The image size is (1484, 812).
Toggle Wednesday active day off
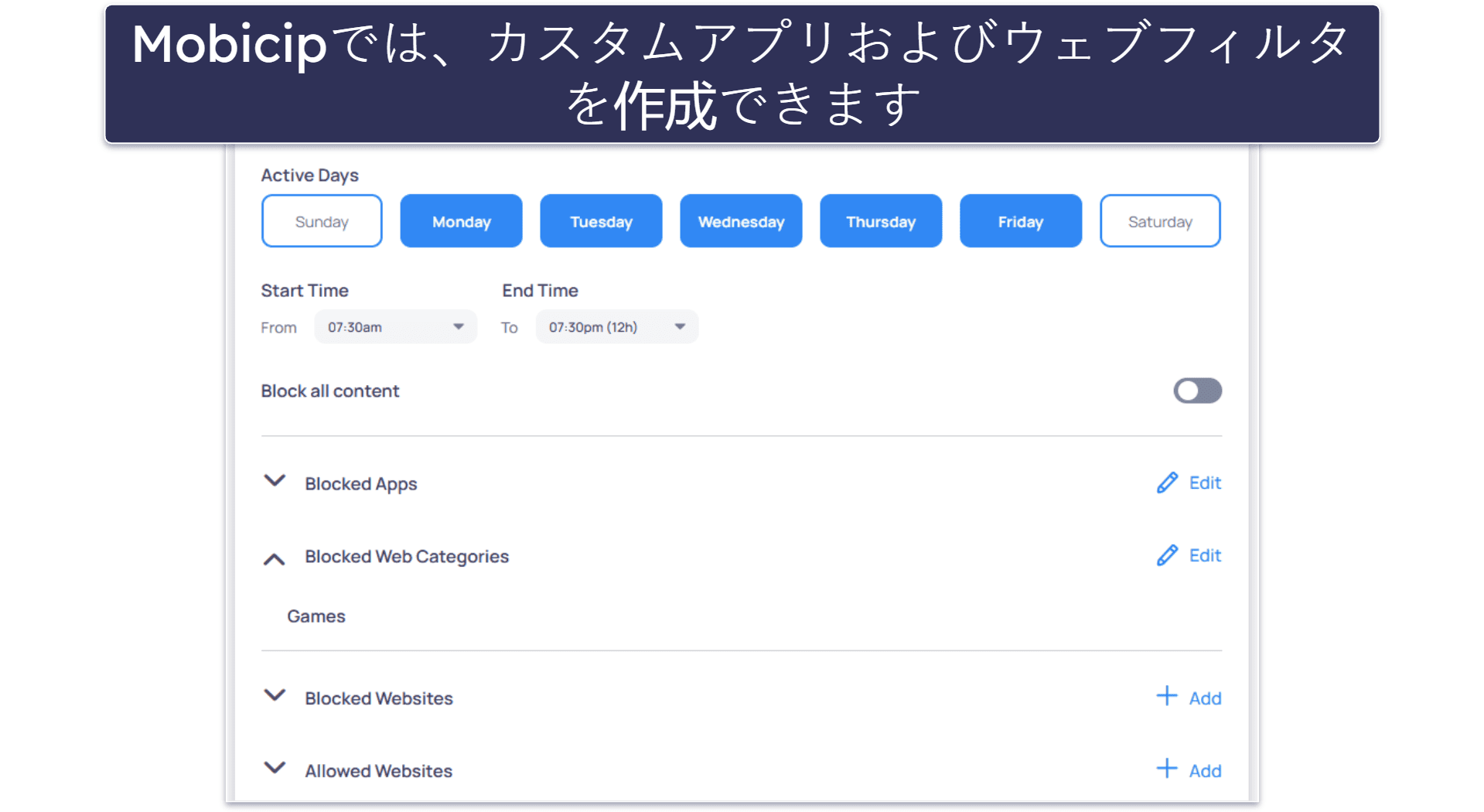click(741, 221)
